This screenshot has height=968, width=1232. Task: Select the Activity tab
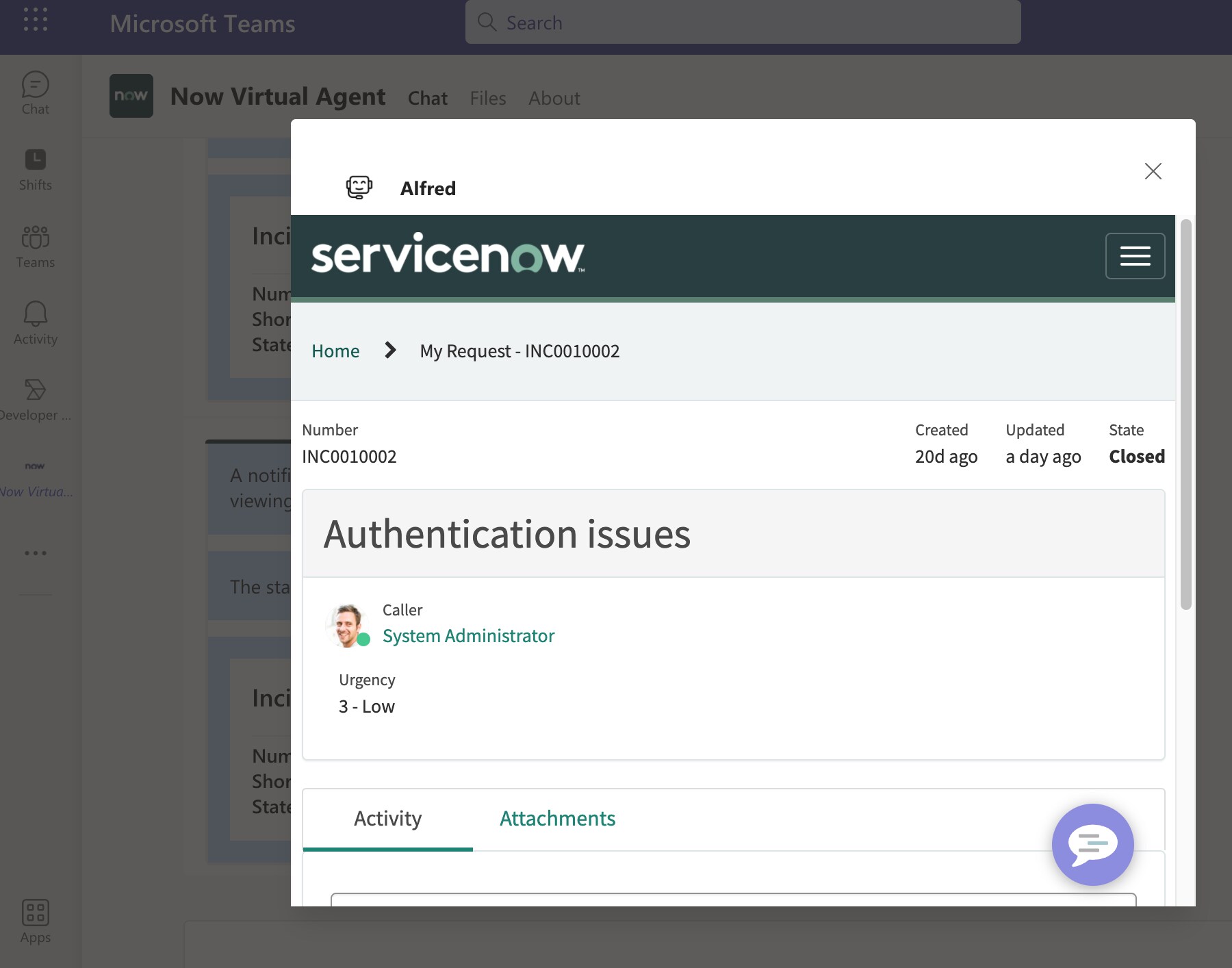388,819
